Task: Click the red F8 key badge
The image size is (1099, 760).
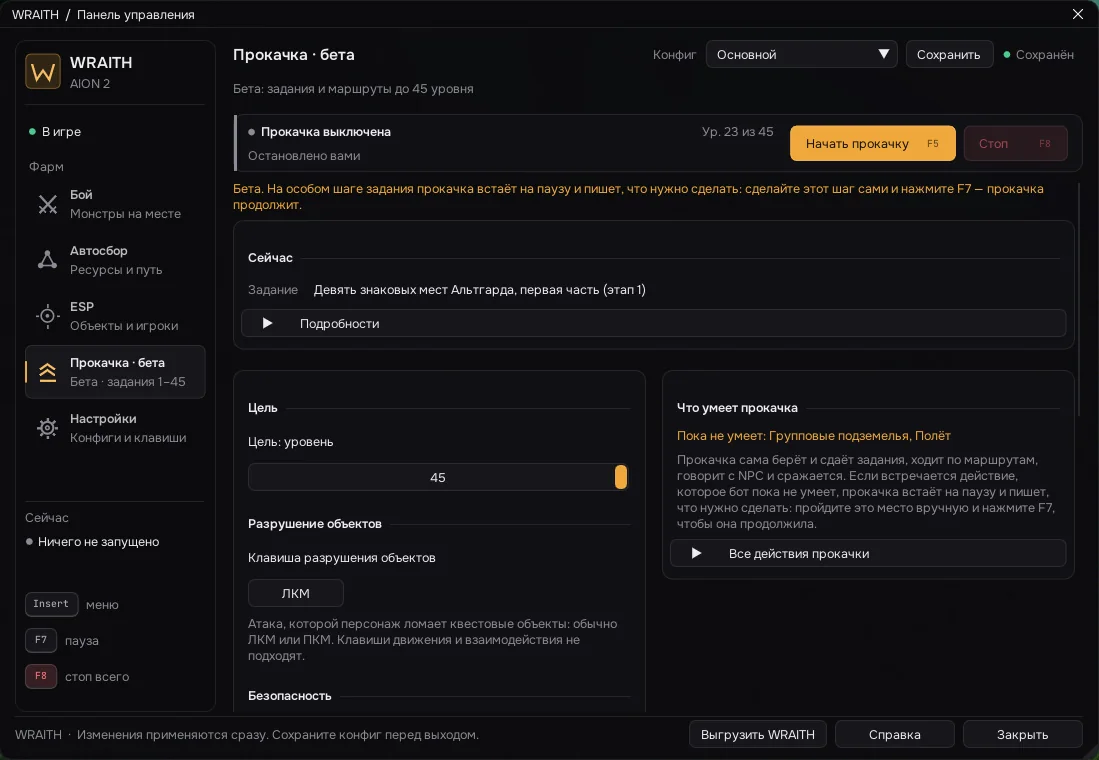Action: click(41, 677)
